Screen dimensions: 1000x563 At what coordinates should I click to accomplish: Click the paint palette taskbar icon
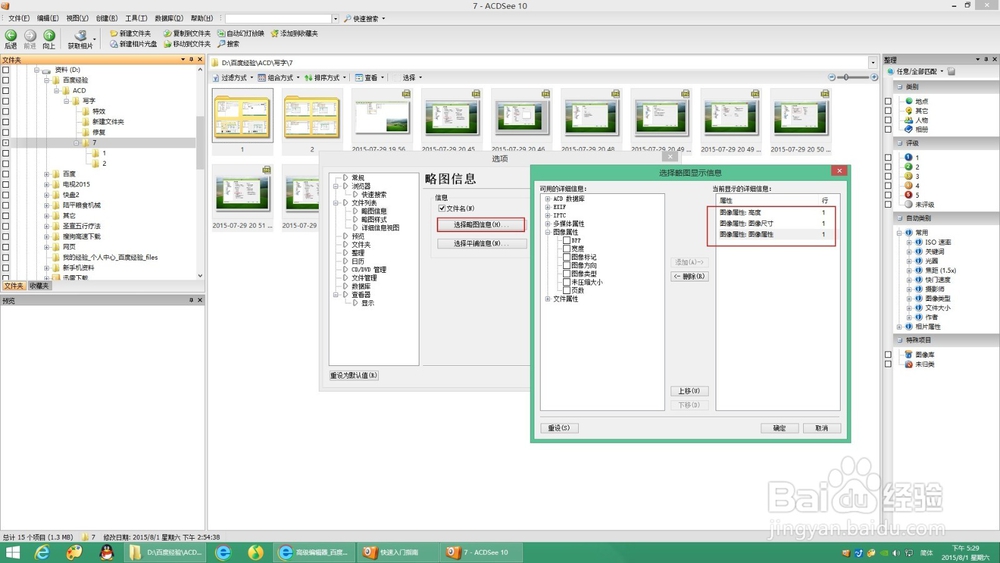(x=74, y=552)
